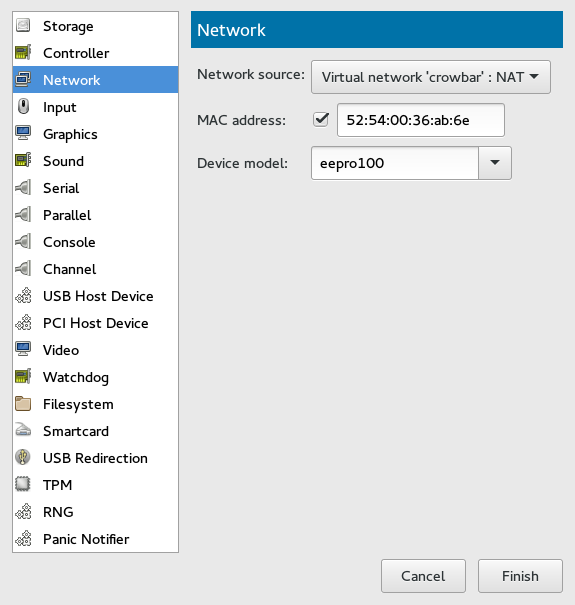Click the Finish button
This screenshot has width=575, height=605.
tap(520, 576)
